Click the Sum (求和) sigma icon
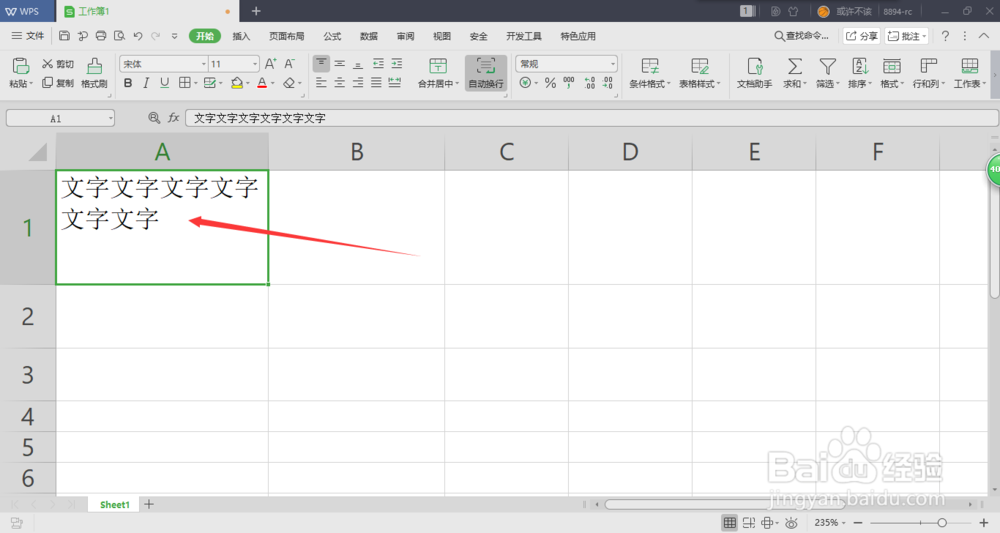The width and height of the screenshot is (1000, 533). 794,66
